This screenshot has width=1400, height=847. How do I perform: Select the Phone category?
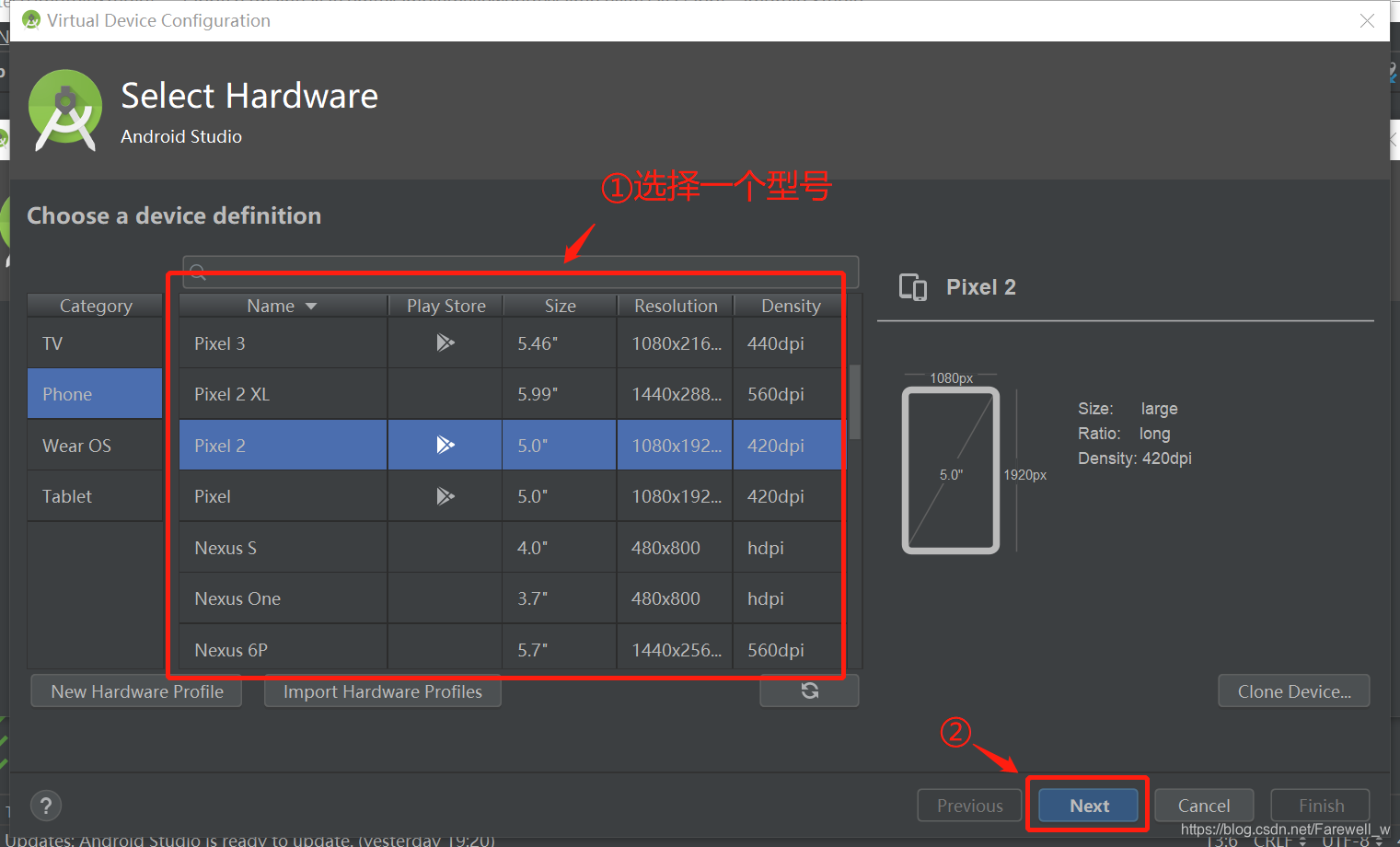[x=95, y=394]
